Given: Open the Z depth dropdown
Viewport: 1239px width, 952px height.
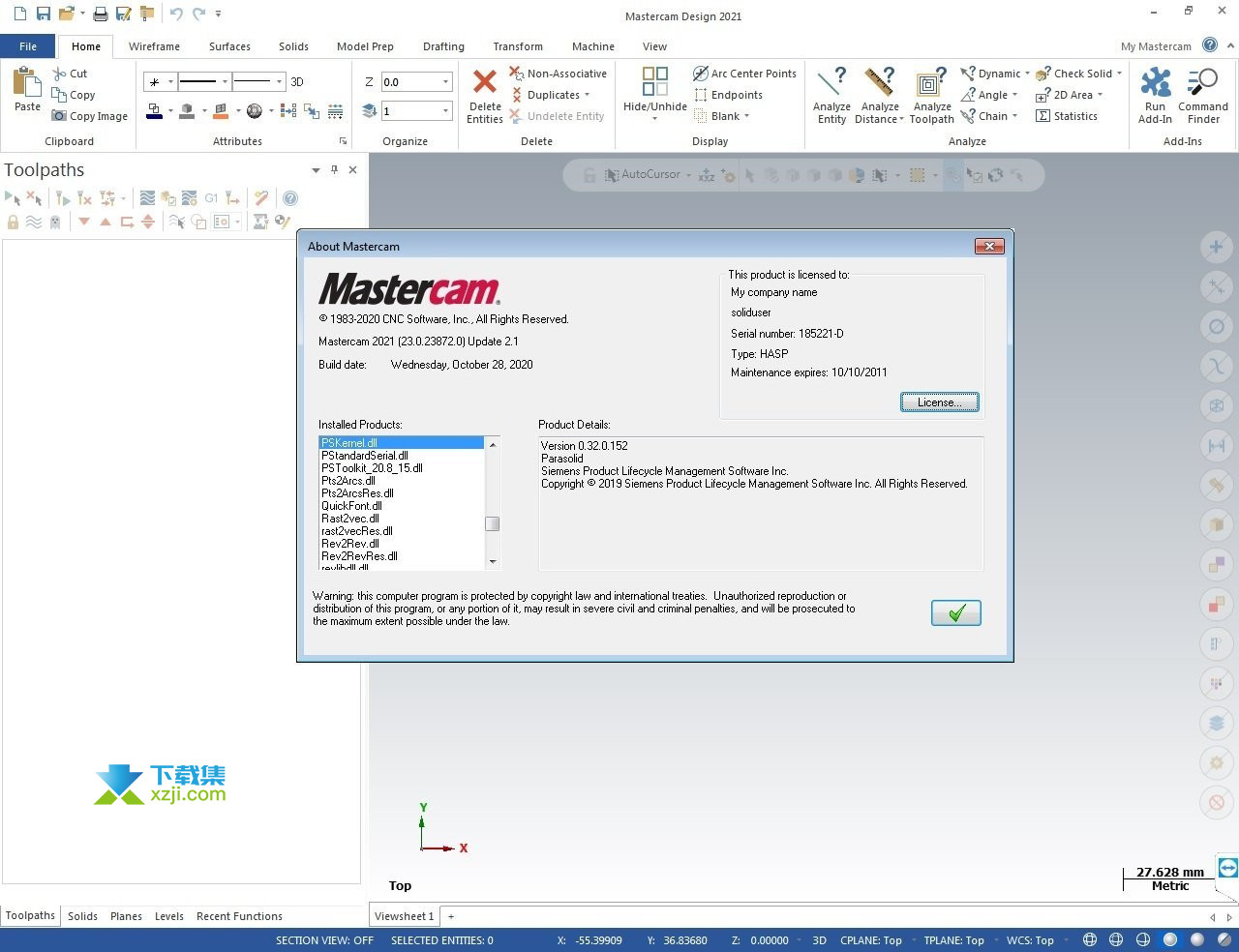Looking at the screenshot, I should coord(445,82).
